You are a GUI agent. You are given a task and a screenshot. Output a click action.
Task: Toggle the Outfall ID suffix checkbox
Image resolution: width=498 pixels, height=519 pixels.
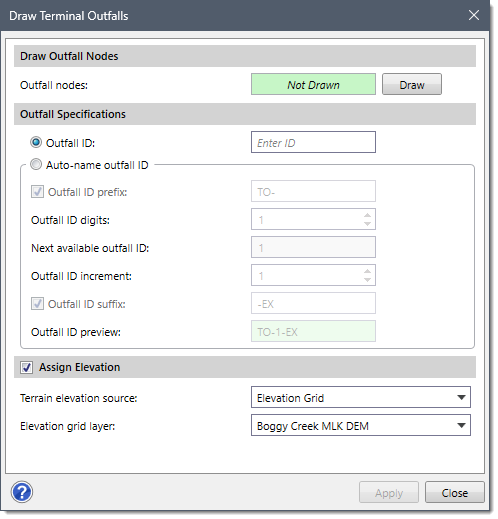[x=37, y=304]
